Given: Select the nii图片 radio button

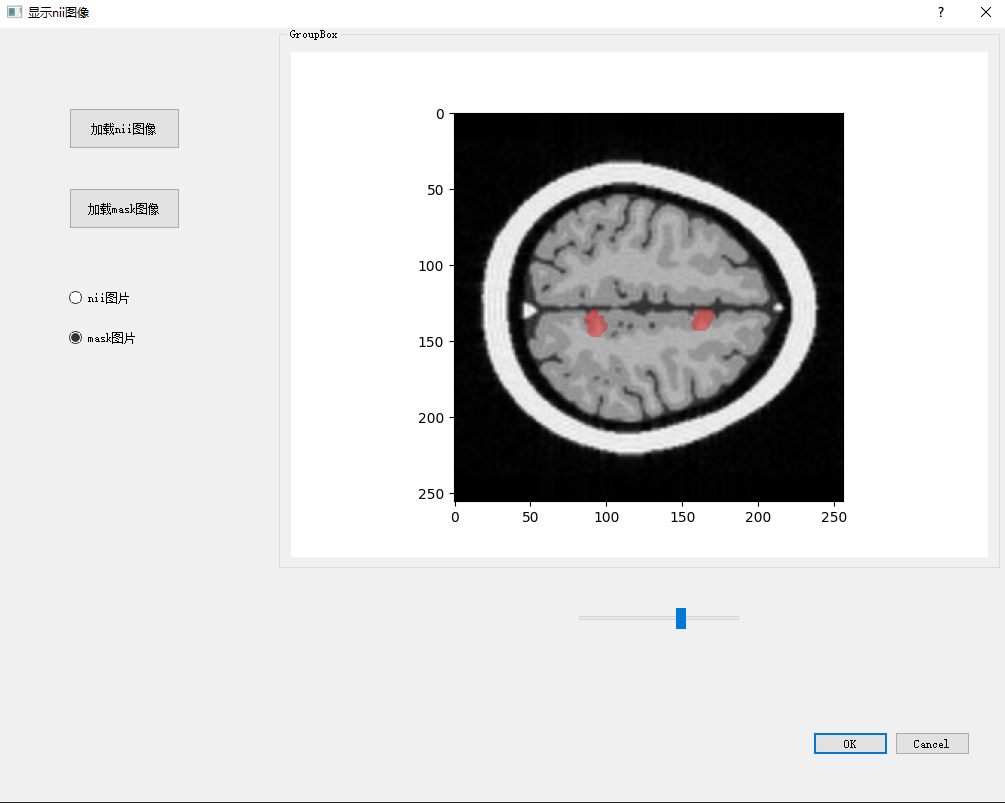Looking at the screenshot, I should pyautogui.click(x=75, y=297).
